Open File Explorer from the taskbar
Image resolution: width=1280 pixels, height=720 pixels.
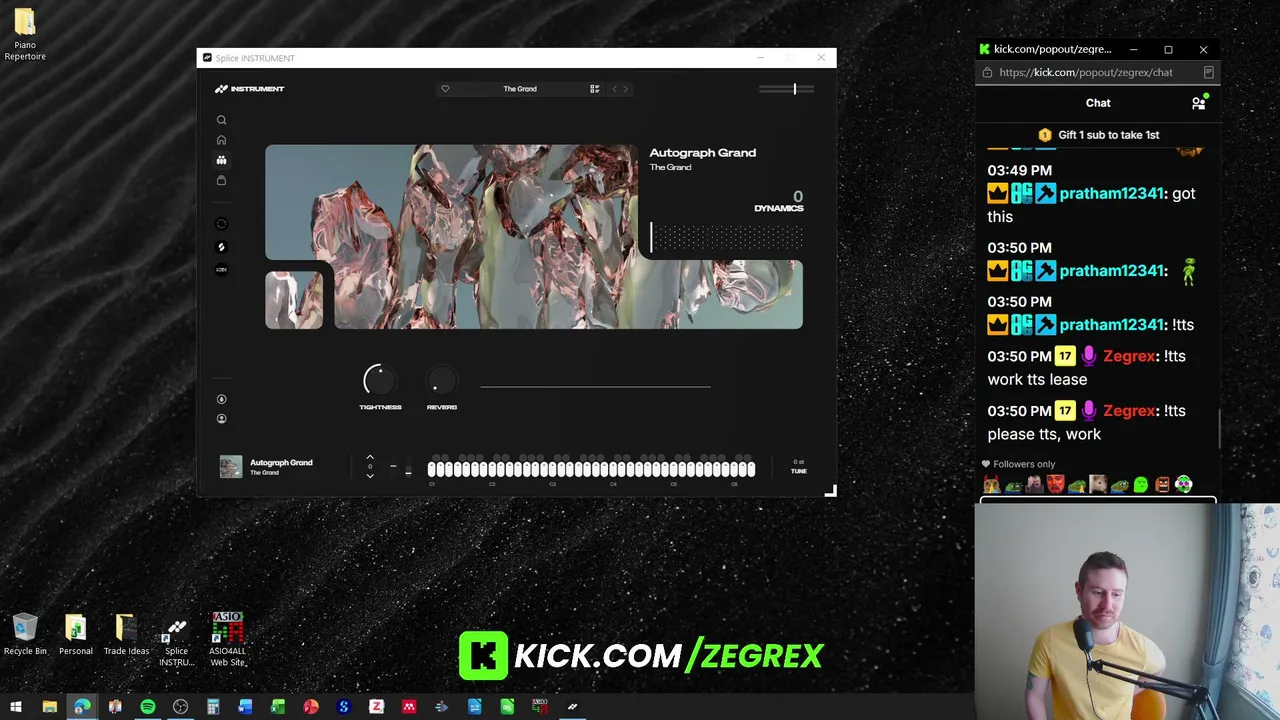click(x=49, y=707)
